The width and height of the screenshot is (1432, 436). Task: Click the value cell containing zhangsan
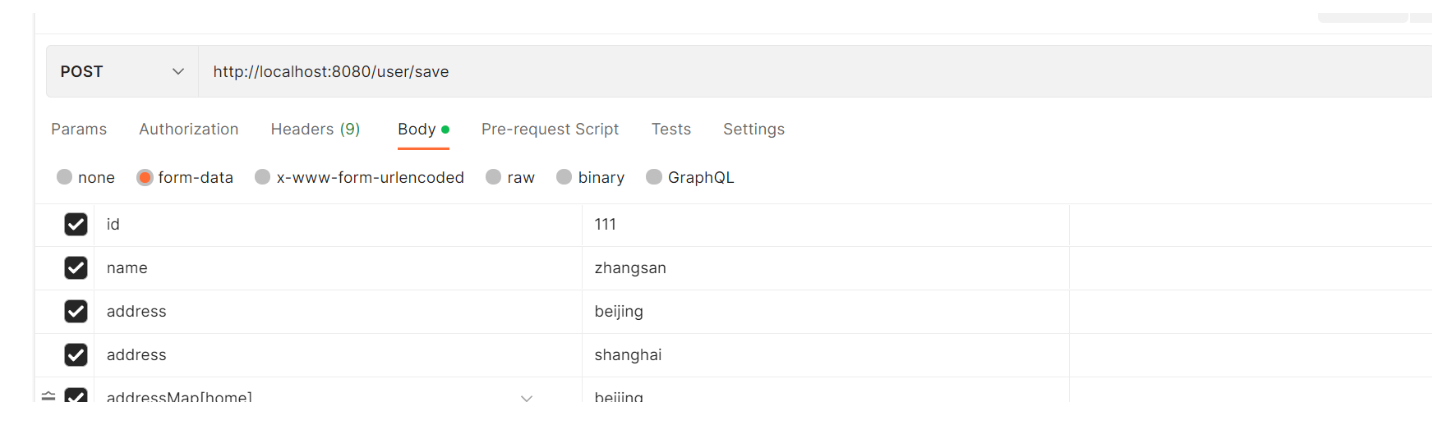[x=825, y=268]
